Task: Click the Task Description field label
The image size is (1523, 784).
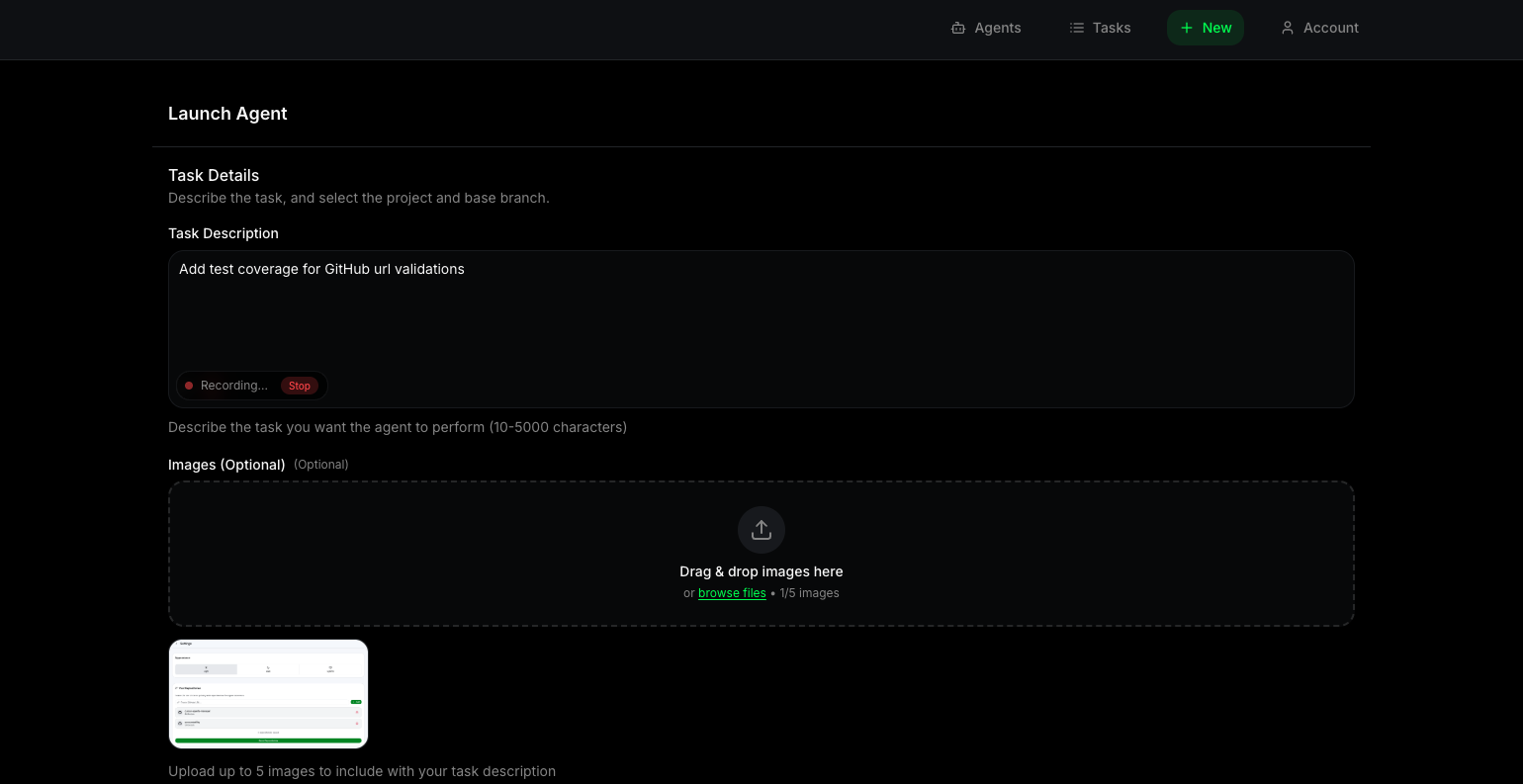Action: pyautogui.click(x=224, y=233)
